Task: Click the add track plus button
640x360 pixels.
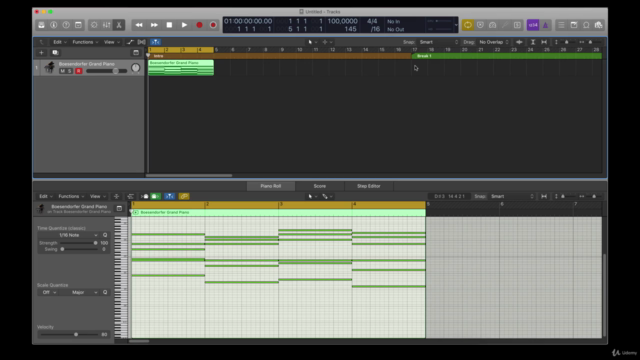Action: click(x=41, y=53)
